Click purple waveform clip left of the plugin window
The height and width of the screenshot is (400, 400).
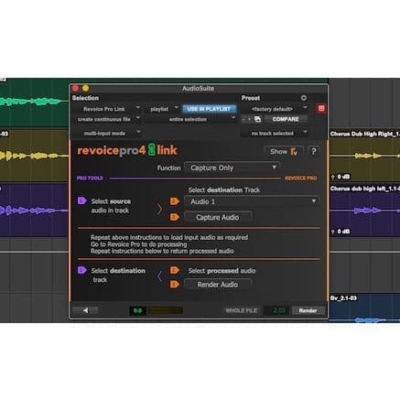(33, 210)
